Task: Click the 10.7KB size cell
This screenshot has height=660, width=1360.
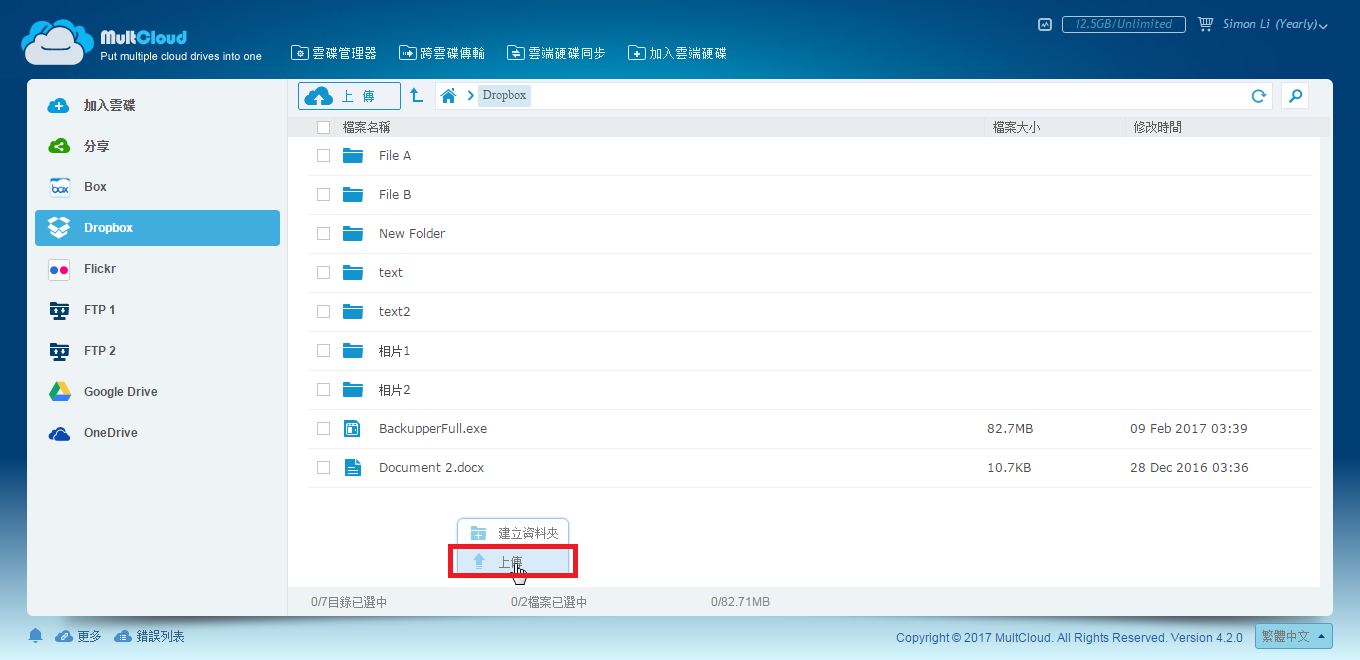Action: point(1009,467)
